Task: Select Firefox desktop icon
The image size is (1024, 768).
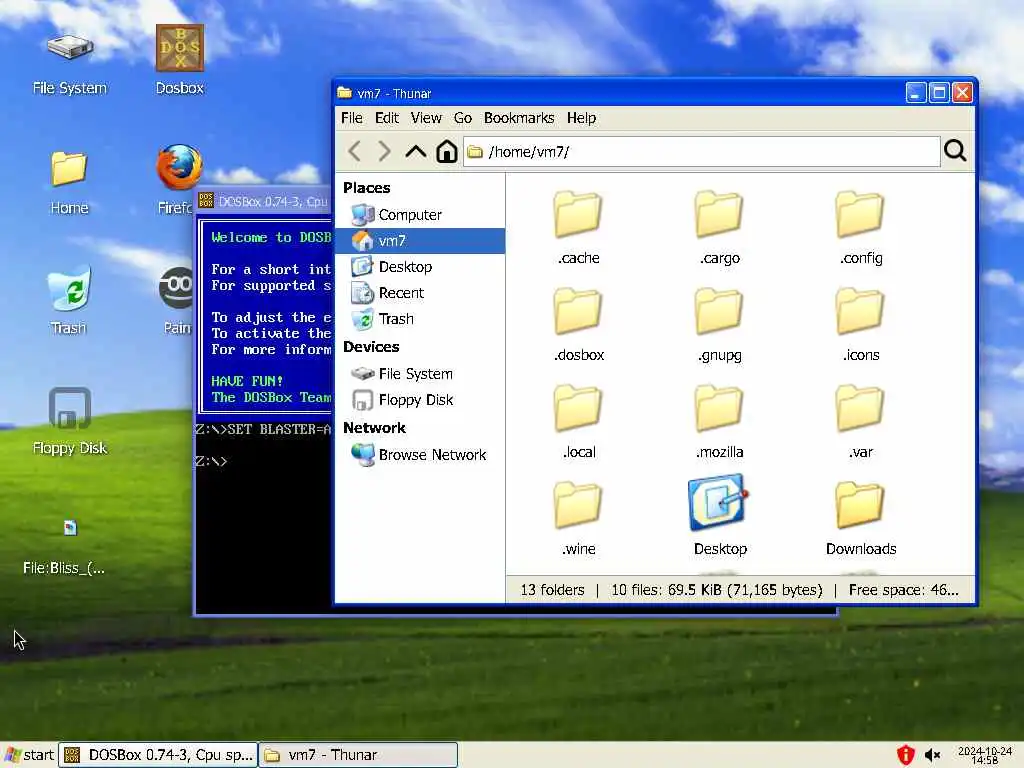Action: [x=176, y=180]
